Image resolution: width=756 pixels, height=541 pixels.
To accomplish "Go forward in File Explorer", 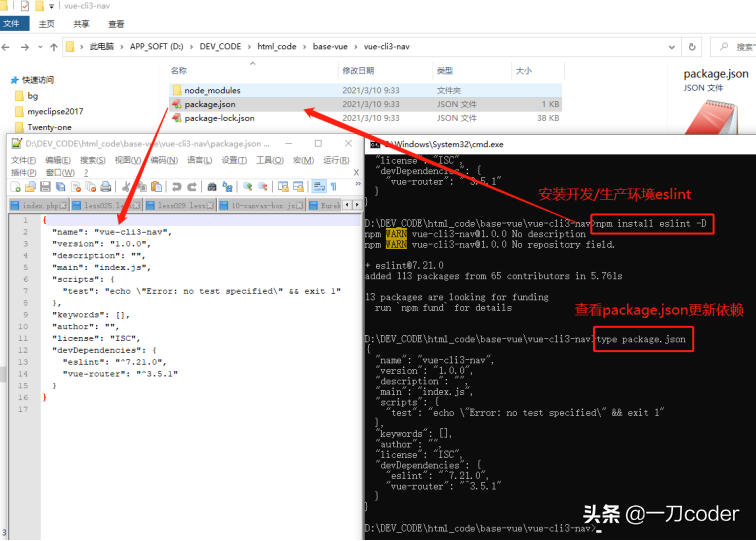I will [x=25, y=47].
